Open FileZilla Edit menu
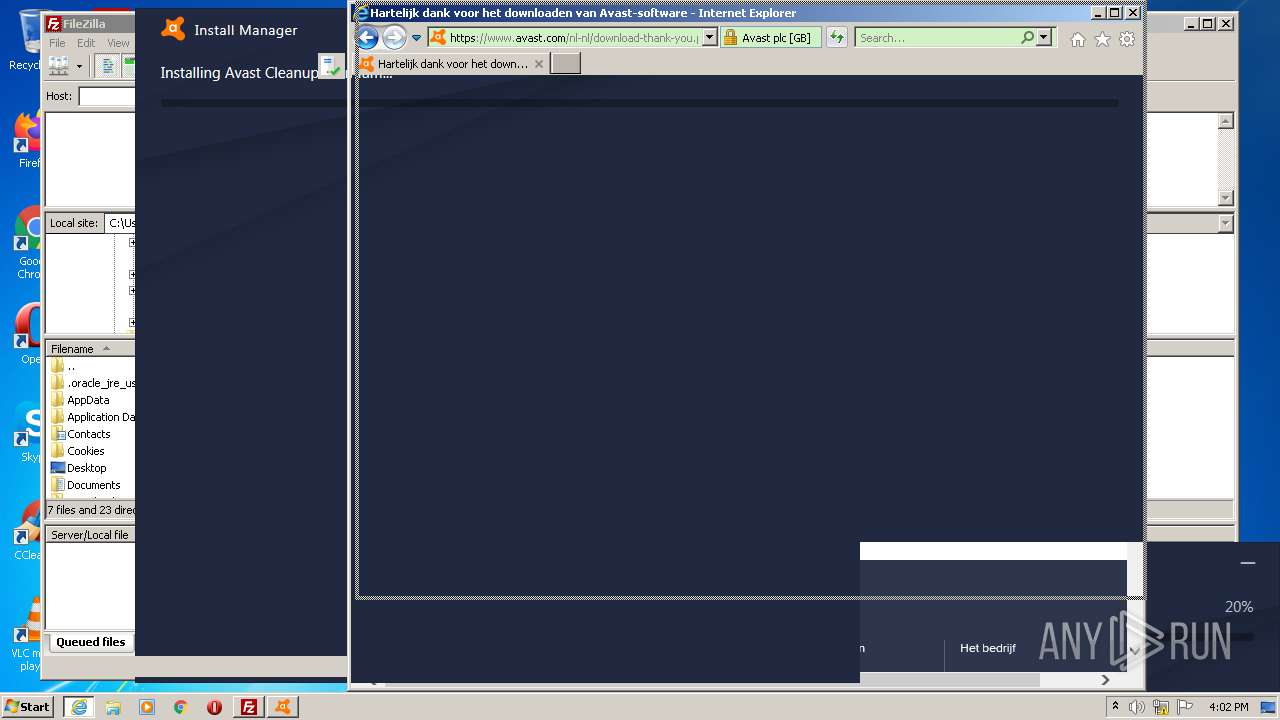 86,43
